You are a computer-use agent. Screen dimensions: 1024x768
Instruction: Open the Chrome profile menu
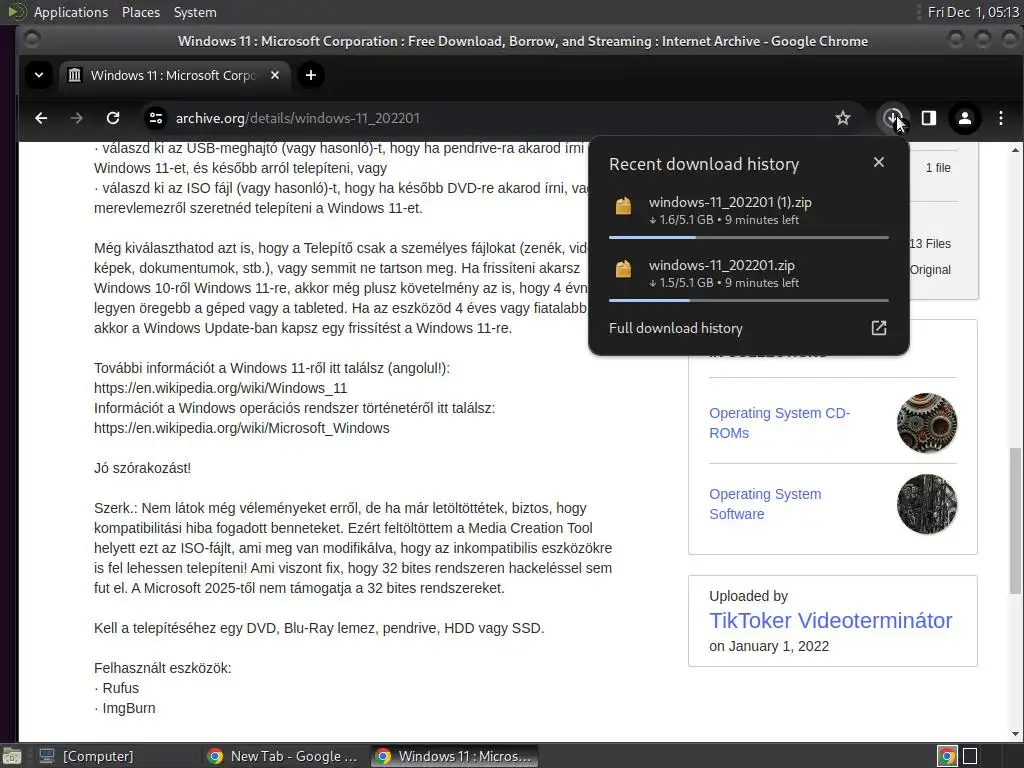965,118
